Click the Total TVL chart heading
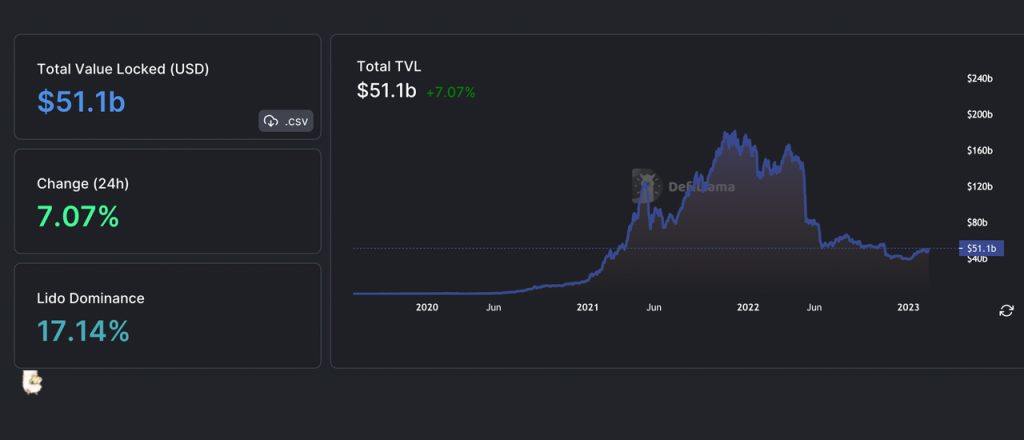The image size is (1024, 440). point(389,66)
